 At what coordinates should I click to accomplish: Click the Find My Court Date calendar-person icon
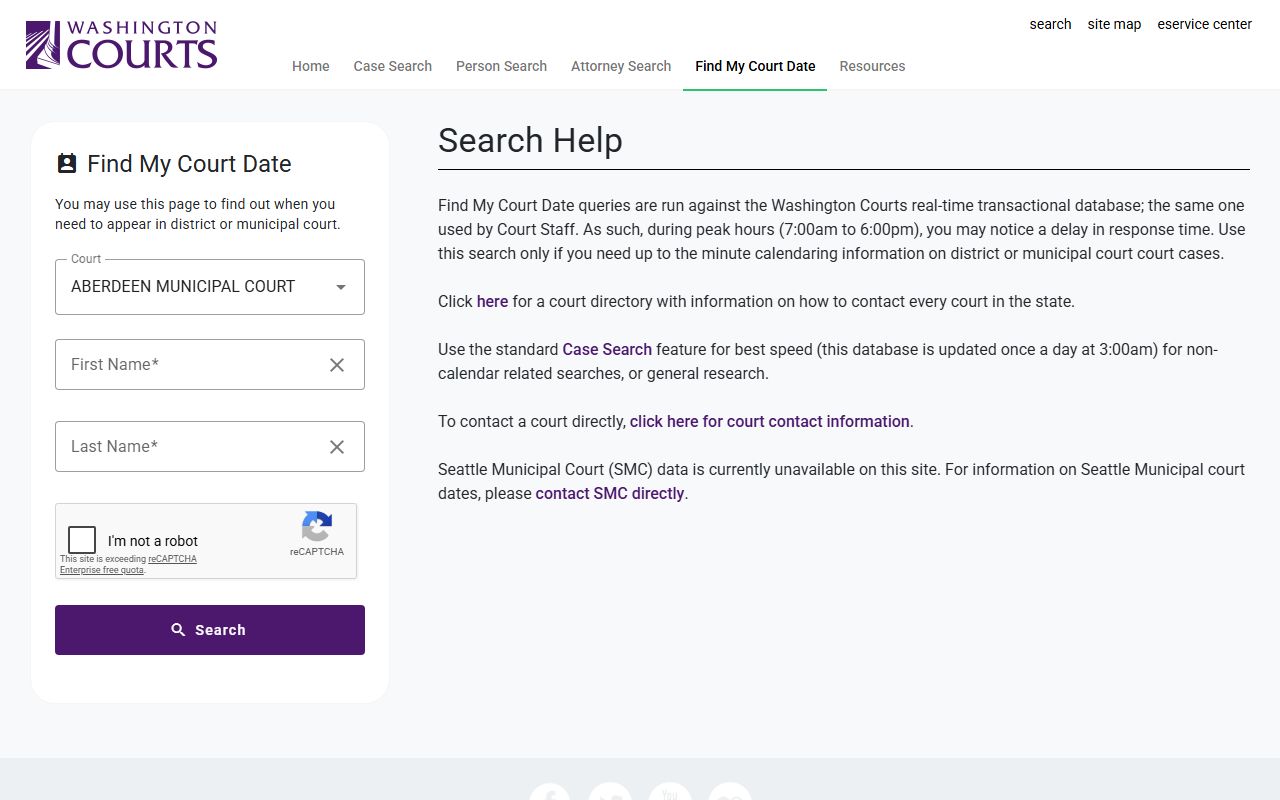pos(66,164)
